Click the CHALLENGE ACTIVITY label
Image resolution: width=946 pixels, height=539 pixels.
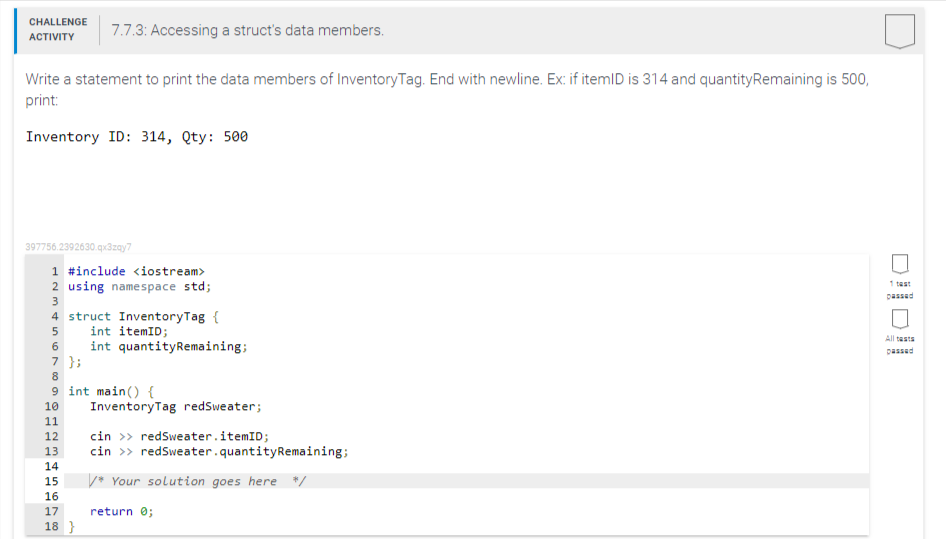point(58,29)
